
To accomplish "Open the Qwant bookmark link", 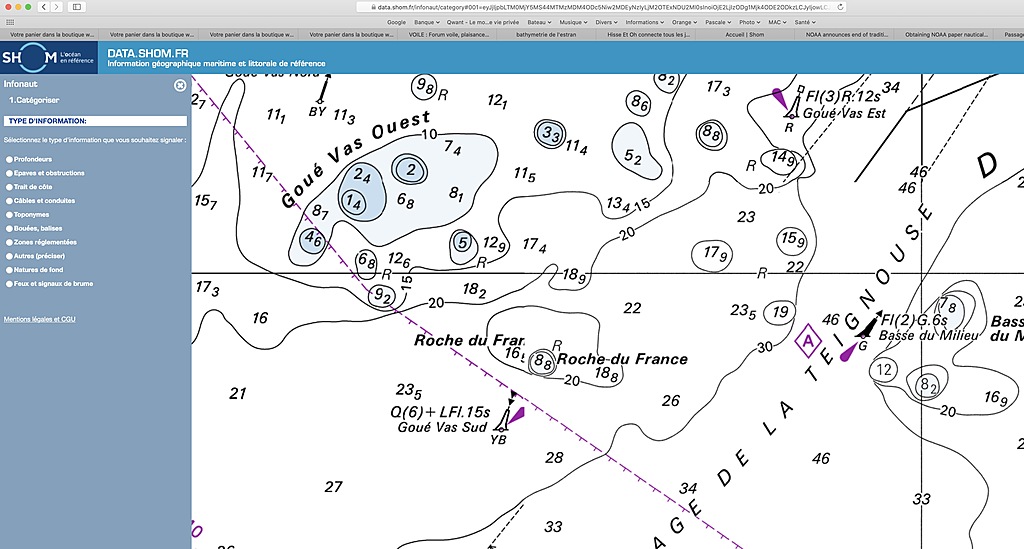I will (483, 22).
